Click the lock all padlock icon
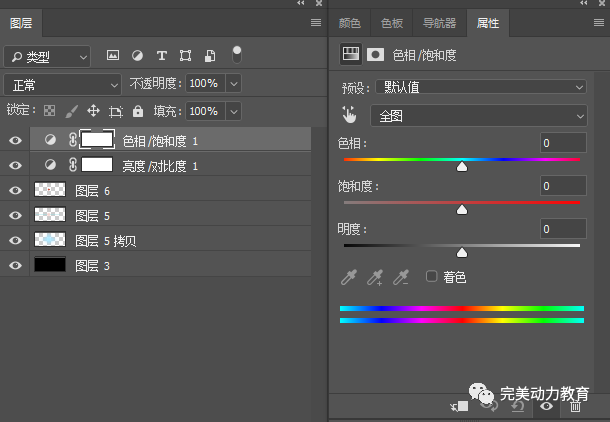610x422 pixels. 138,111
